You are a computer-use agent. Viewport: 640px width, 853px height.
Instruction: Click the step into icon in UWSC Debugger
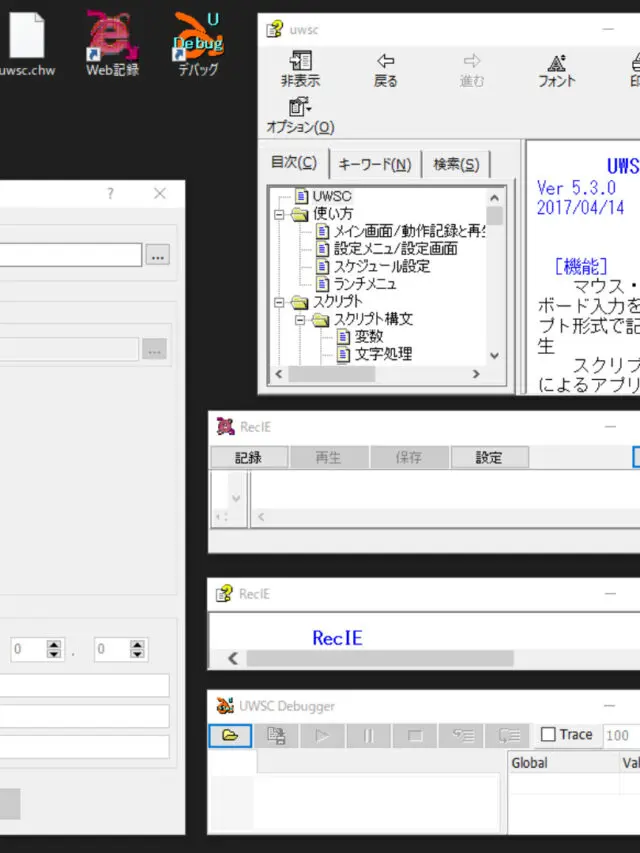(461, 735)
